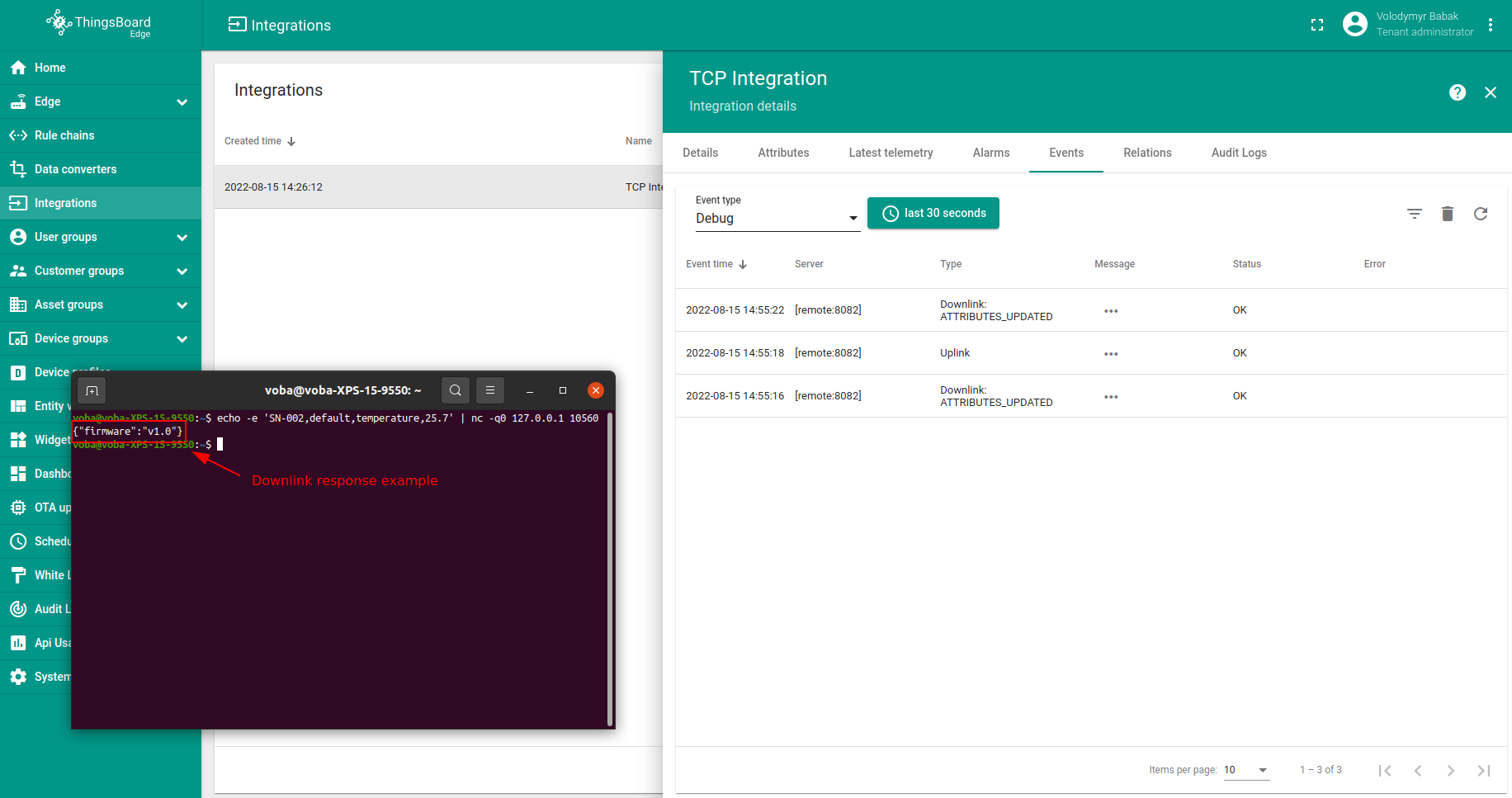
Task: Click the Server column header
Action: point(809,264)
